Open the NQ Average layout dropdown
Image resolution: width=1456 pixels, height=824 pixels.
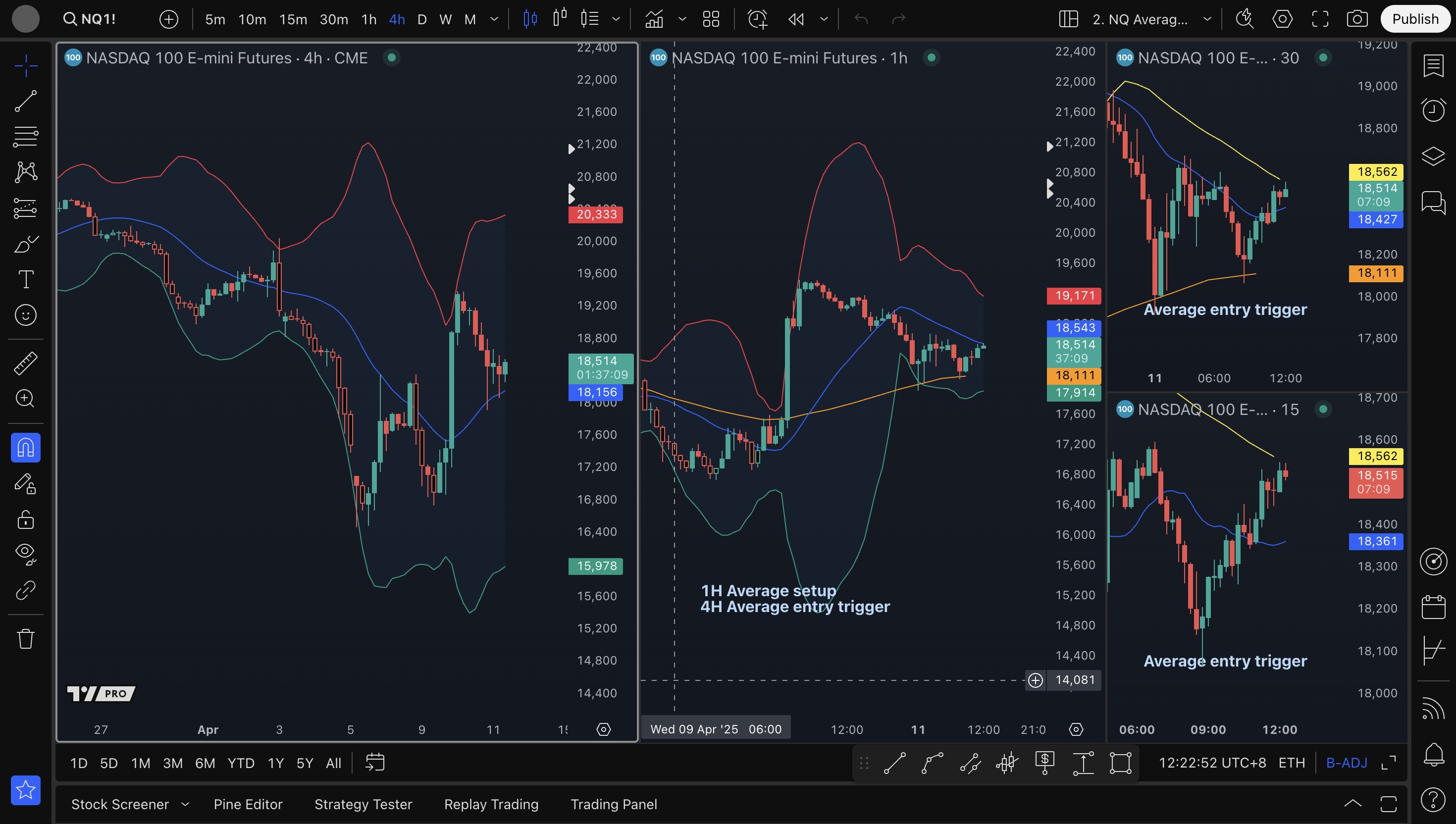tap(1207, 19)
